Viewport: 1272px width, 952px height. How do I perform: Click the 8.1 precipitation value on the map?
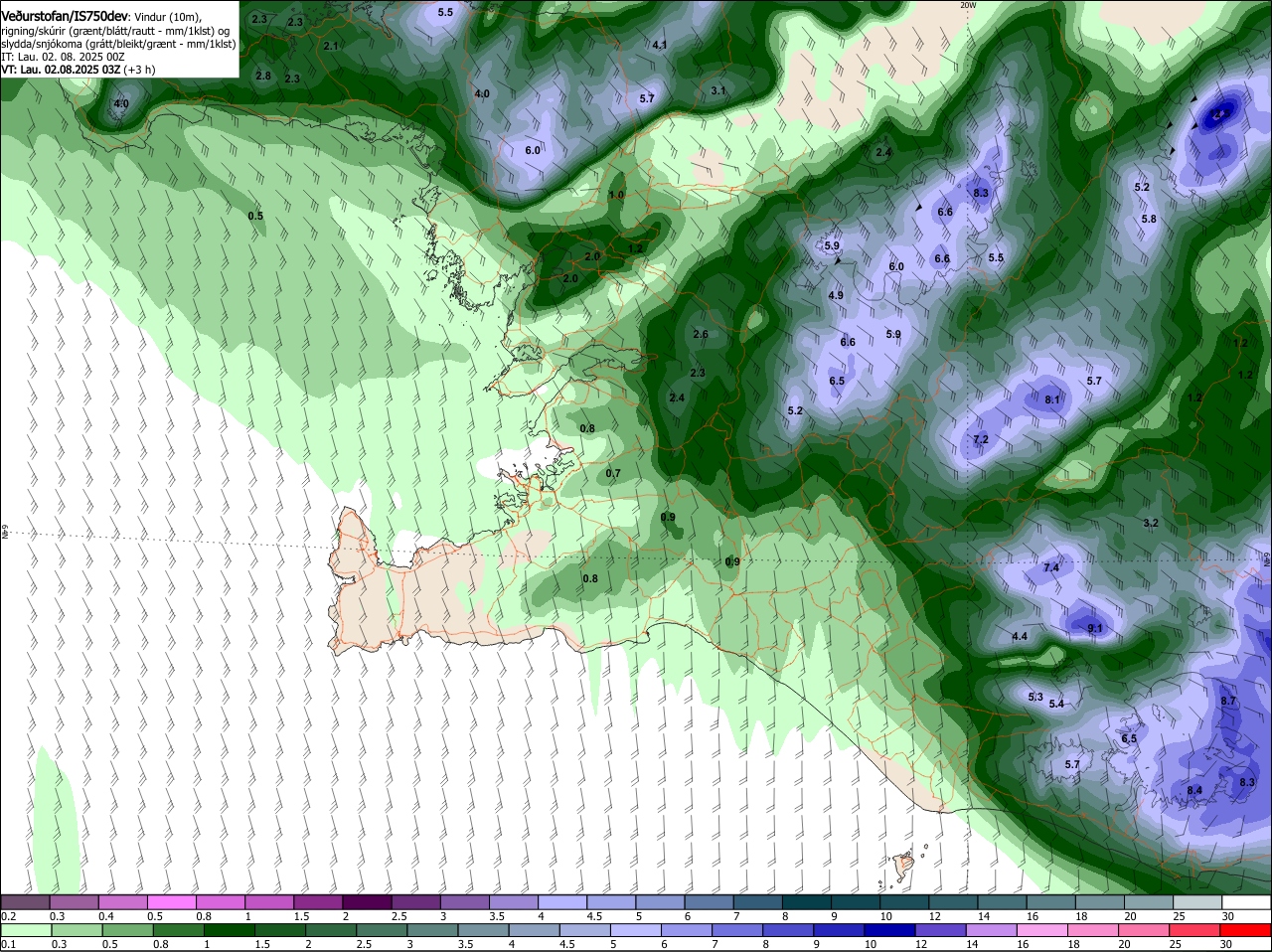click(1052, 399)
